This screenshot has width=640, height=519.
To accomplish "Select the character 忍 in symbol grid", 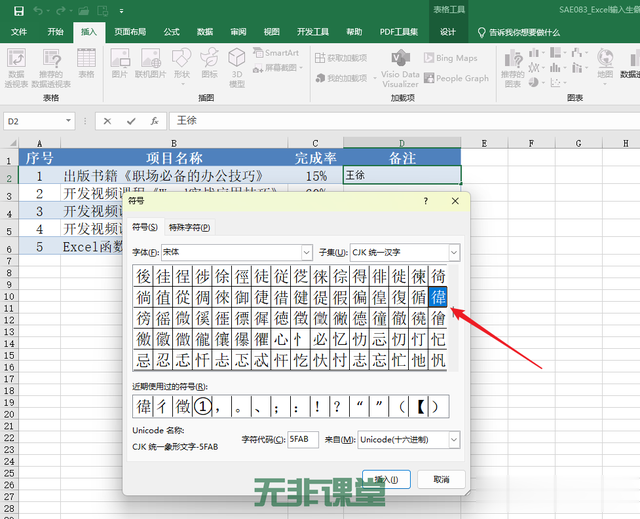I will (x=163, y=360).
